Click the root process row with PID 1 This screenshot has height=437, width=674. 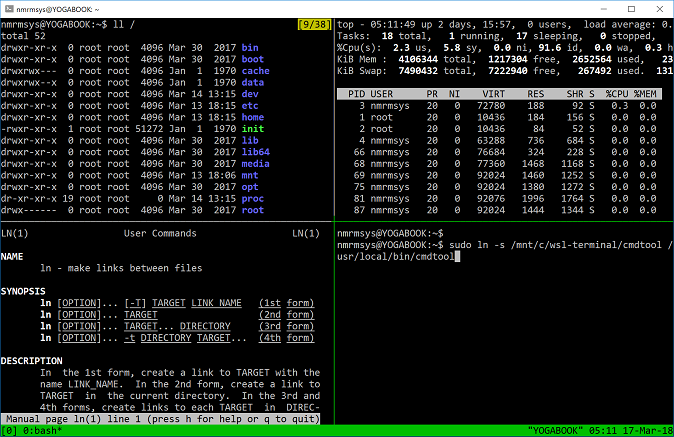pos(499,117)
